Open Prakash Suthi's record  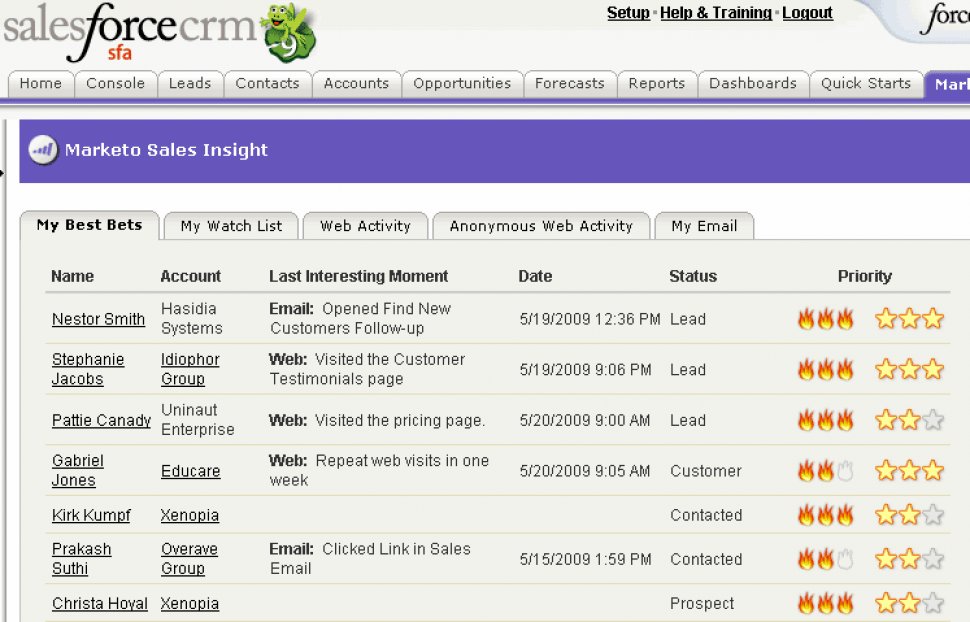[x=82, y=559]
